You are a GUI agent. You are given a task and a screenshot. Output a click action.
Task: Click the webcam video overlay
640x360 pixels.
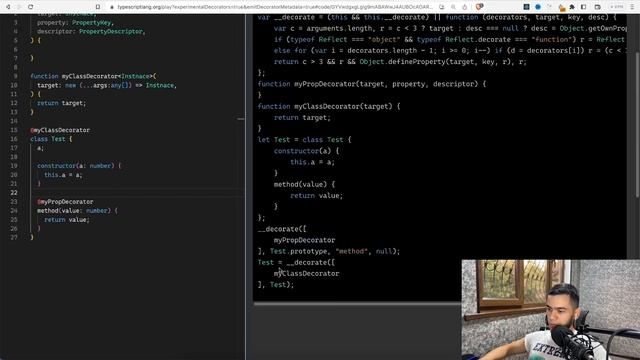[x=551, y=310]
